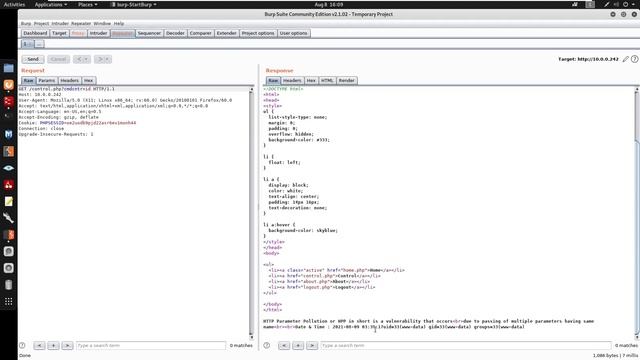640x360 pixels.
Task: Switch to the Sequencer tab
Action: click(149, 33)
